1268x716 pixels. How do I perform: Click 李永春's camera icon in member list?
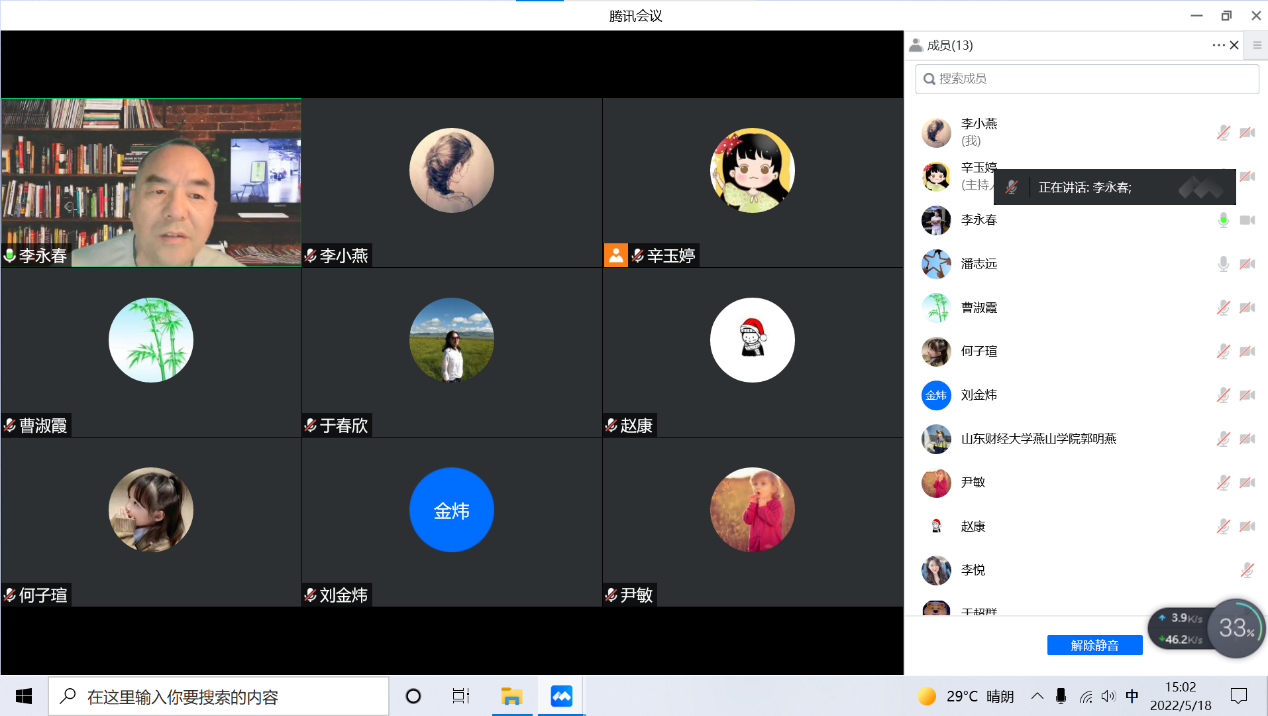[1247, 220]
